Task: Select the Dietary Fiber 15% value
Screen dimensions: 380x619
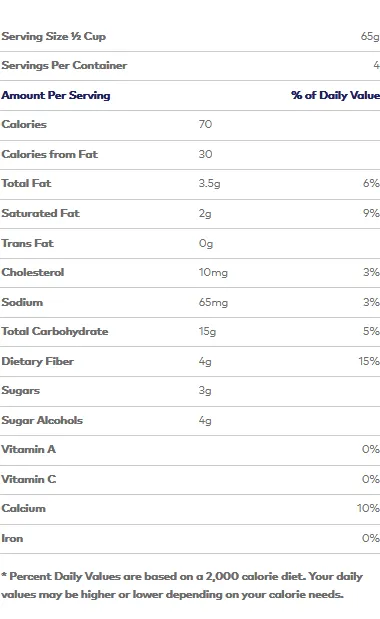Action: click(369, 361)
